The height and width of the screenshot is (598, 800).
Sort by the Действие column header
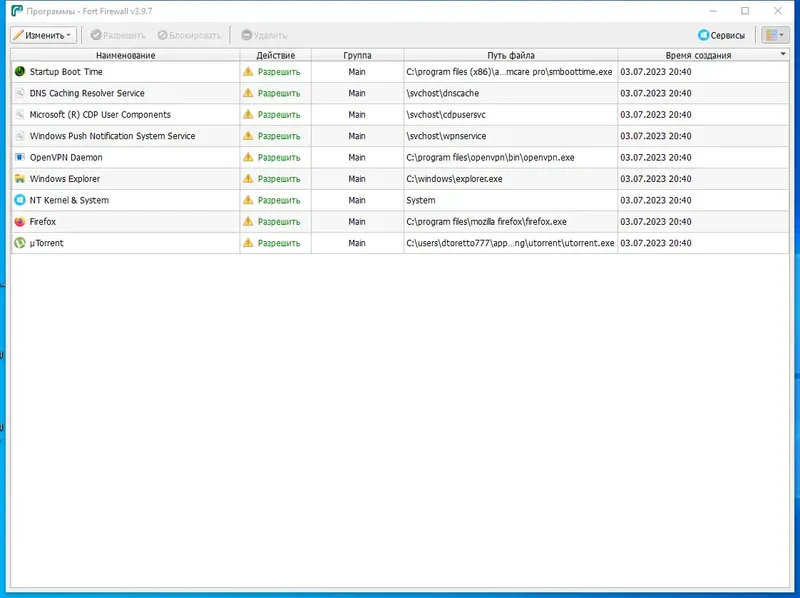click(x=276, y=55)
